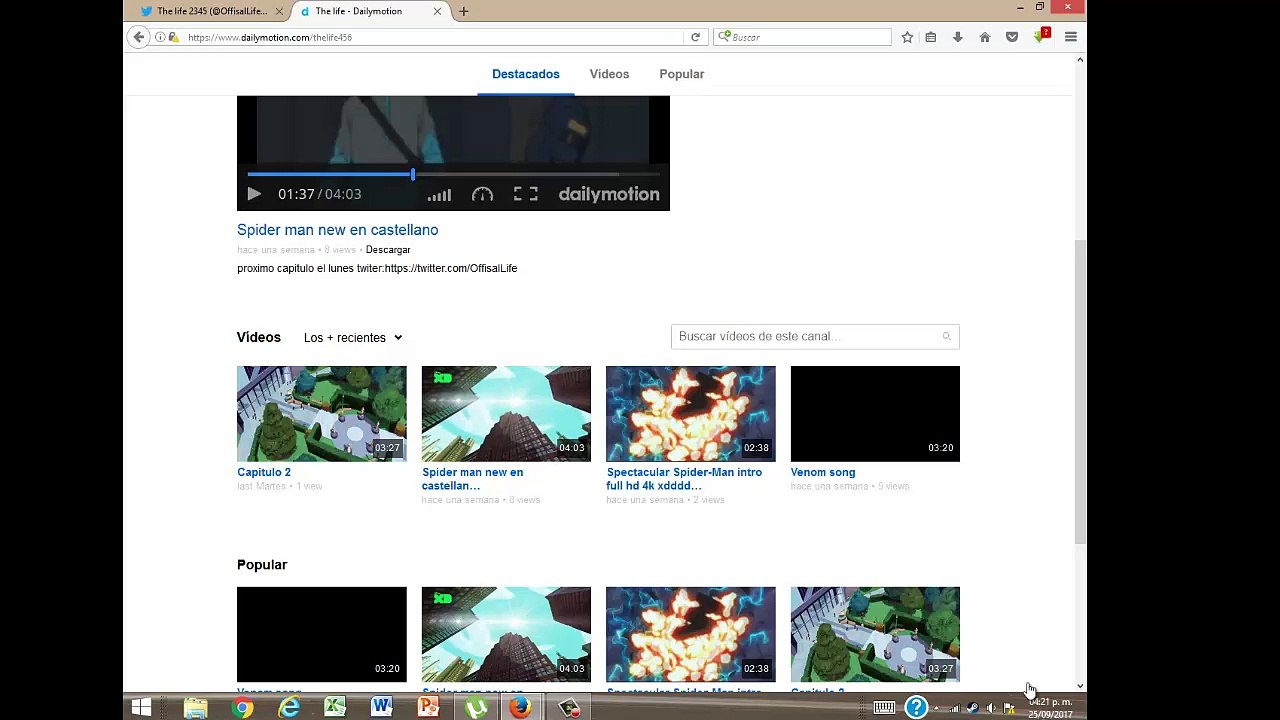Screen dimensions: 1280x720
Task: Expand the Los + recientes sort dropdown
Action: [x=353, y=338]
